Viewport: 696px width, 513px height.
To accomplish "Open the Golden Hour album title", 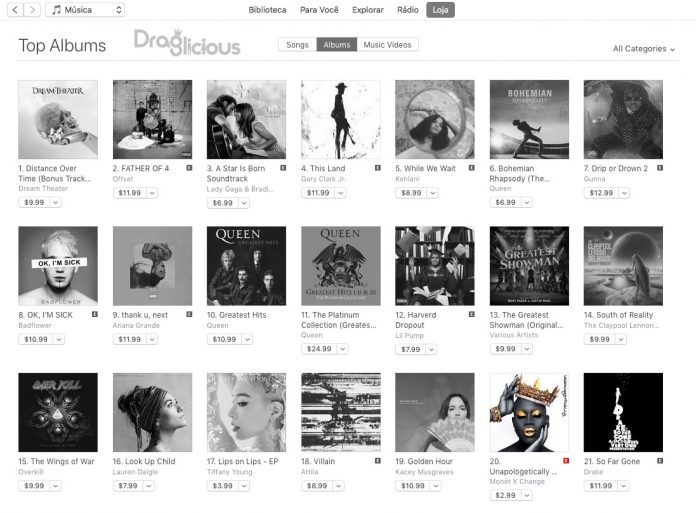I will click(x=424, y=462).
